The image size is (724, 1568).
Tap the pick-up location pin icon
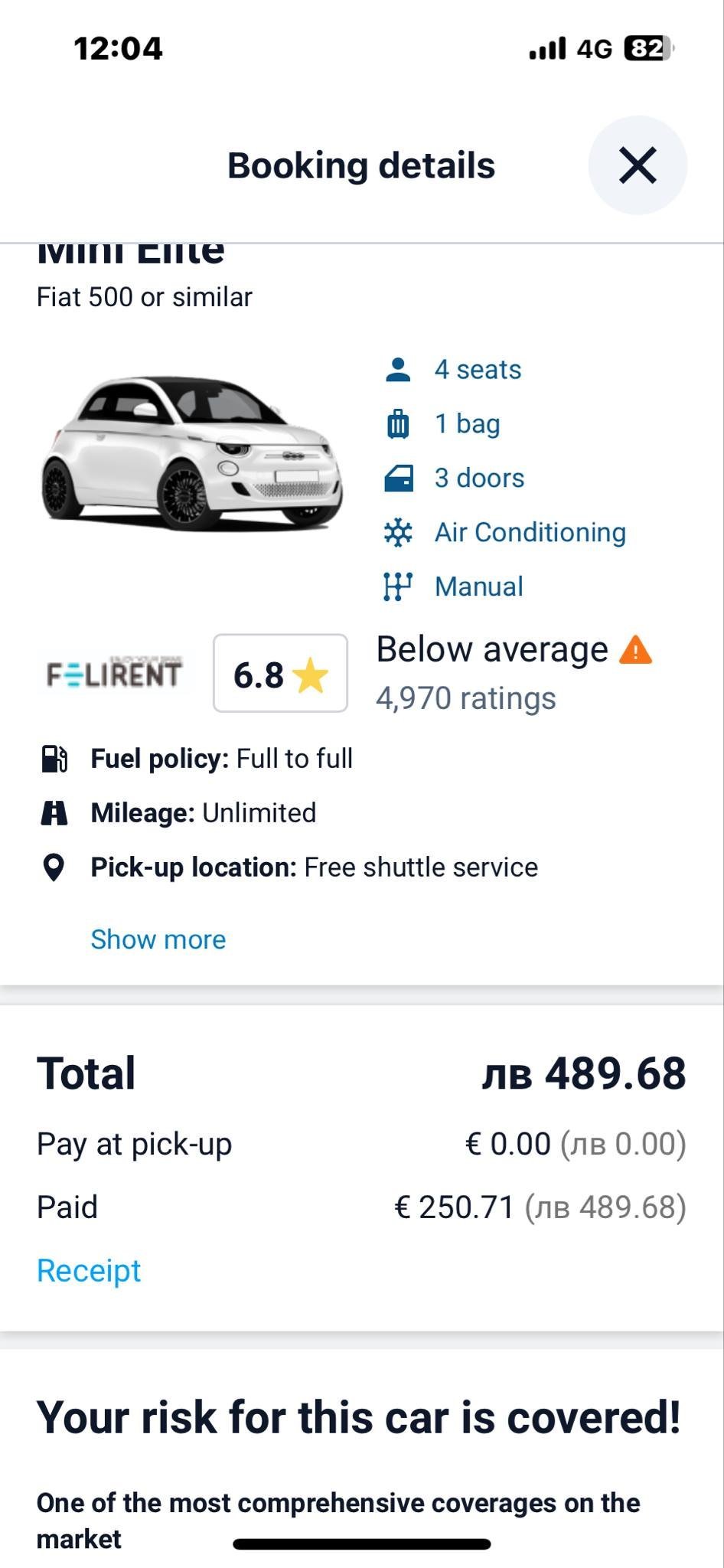pos(54,867)
